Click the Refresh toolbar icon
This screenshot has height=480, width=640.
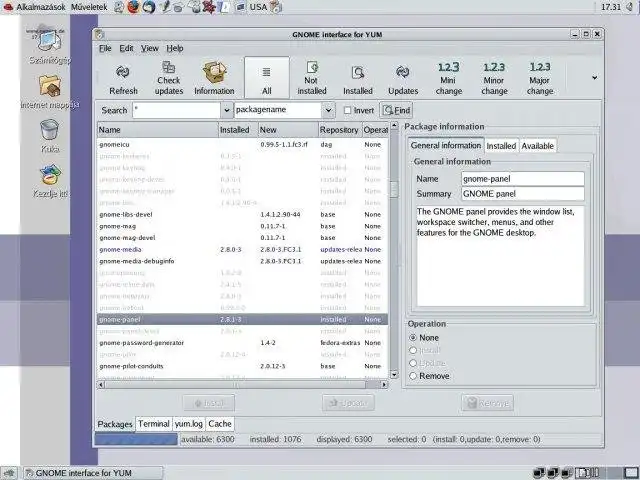[x=123, y=80]
